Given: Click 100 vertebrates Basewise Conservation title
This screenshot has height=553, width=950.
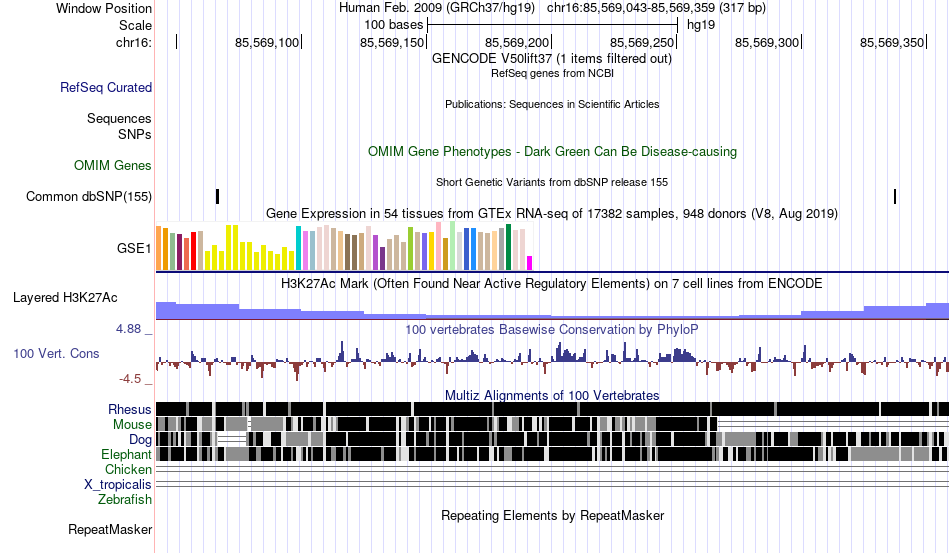Looking at the screenshot, I should [x=552, y=329].
